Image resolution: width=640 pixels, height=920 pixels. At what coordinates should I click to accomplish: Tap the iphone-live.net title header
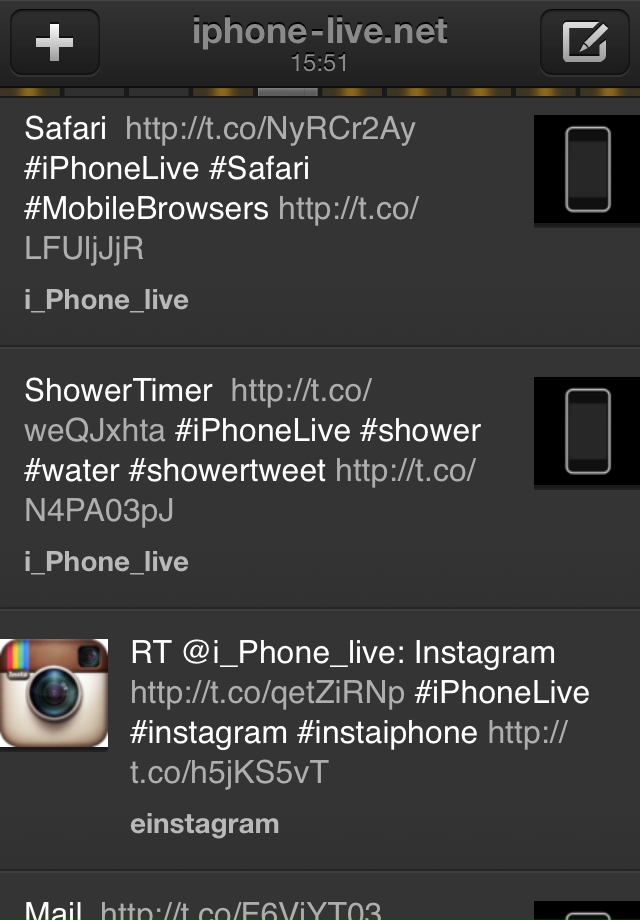(x=320, y=31)
